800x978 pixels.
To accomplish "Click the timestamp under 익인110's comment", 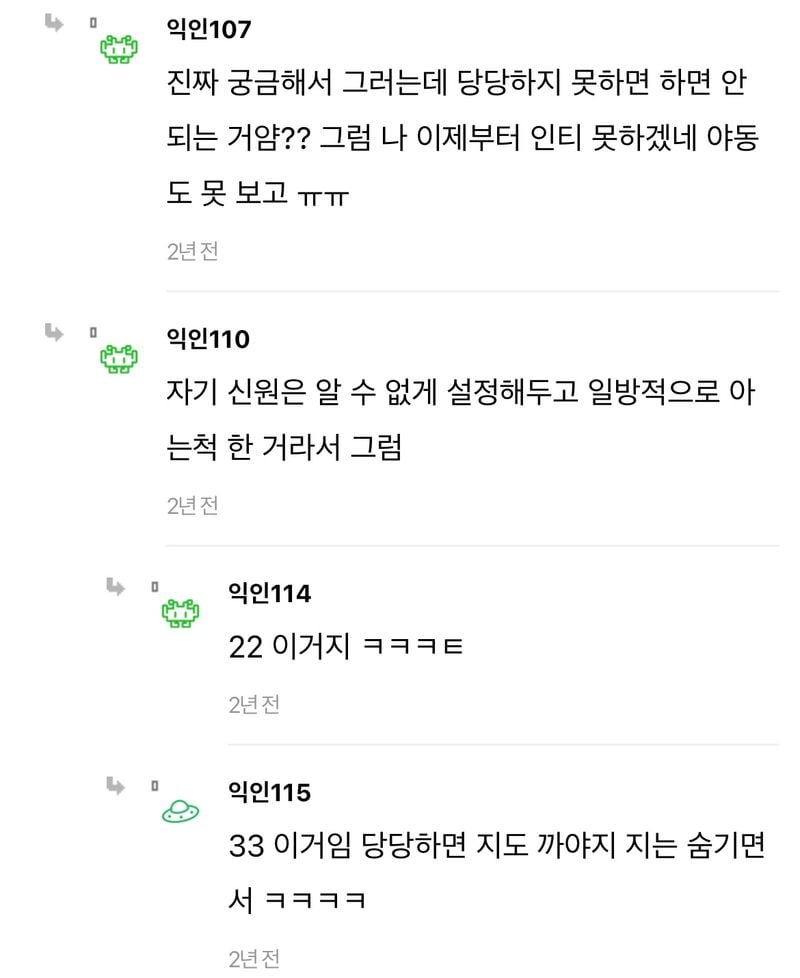I will click(x=192, y=505).
